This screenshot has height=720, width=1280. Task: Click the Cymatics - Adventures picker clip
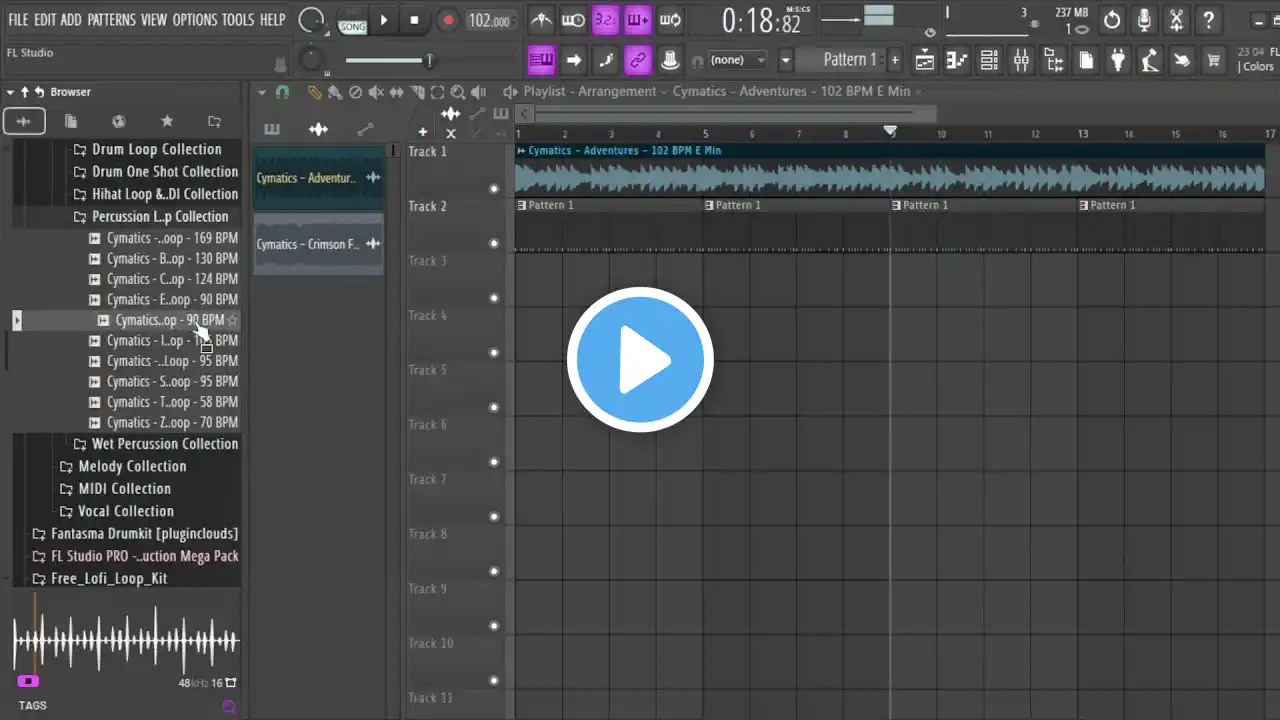coord(318,178)
